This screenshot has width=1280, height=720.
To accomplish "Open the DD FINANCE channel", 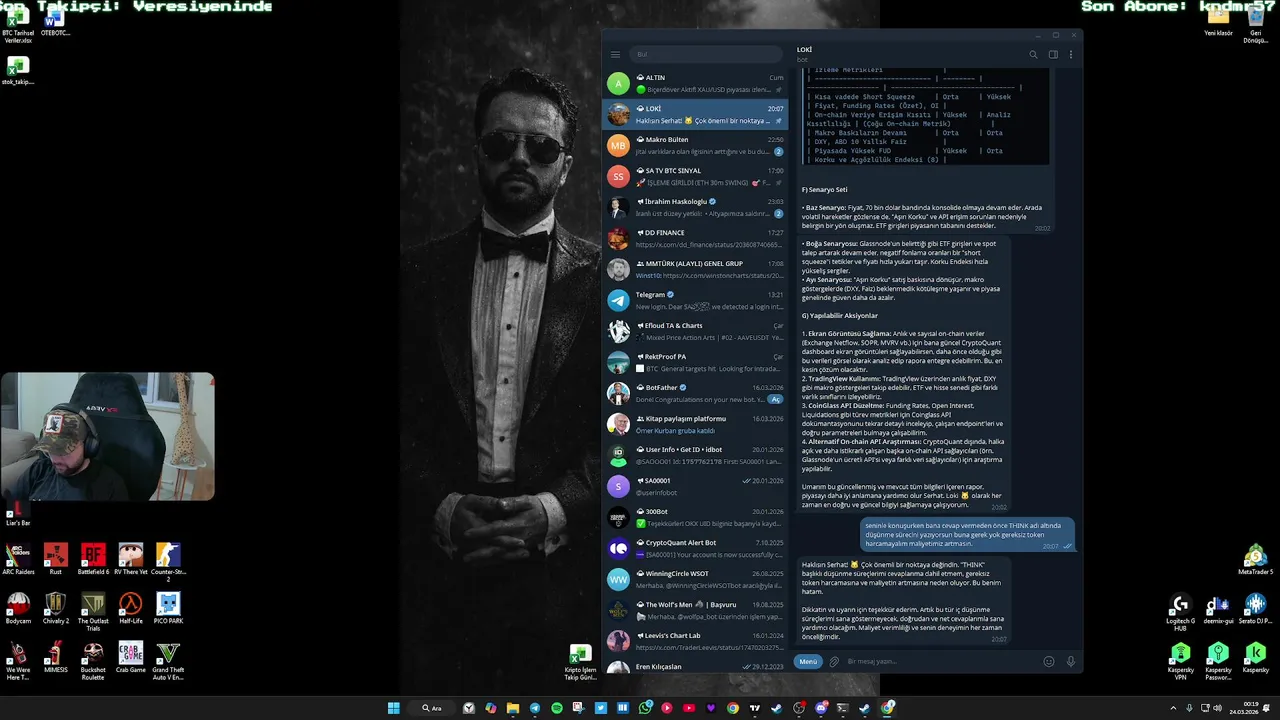I will click(695, 238).
